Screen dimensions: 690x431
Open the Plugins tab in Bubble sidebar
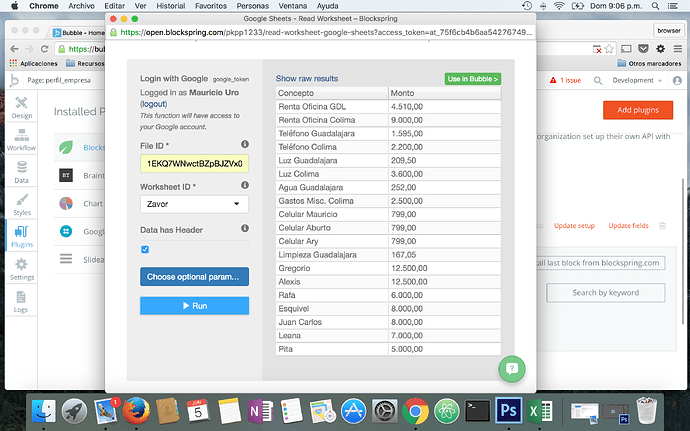coord(22,236)
